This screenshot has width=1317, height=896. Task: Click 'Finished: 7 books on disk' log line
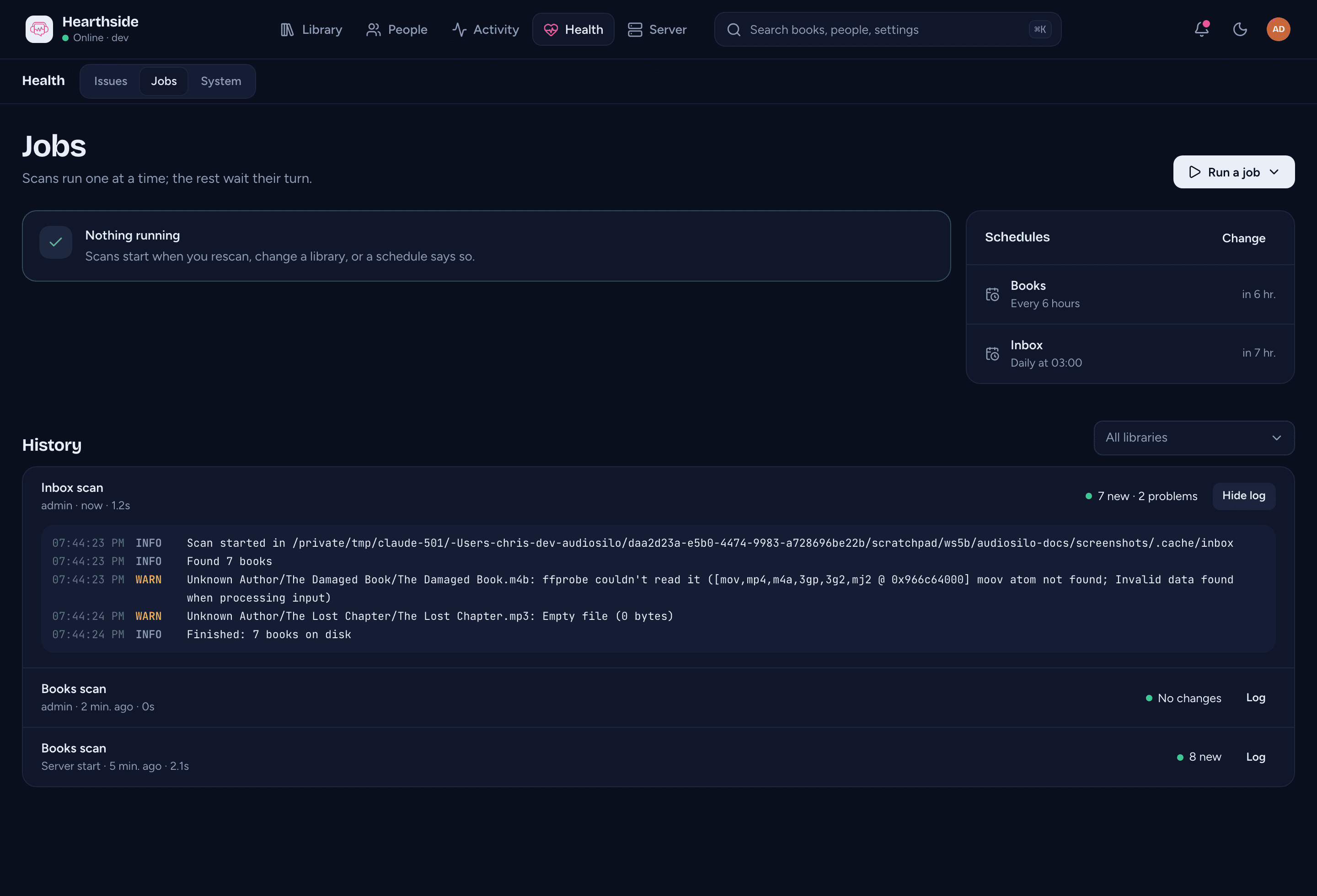click(x=268, y=635)
